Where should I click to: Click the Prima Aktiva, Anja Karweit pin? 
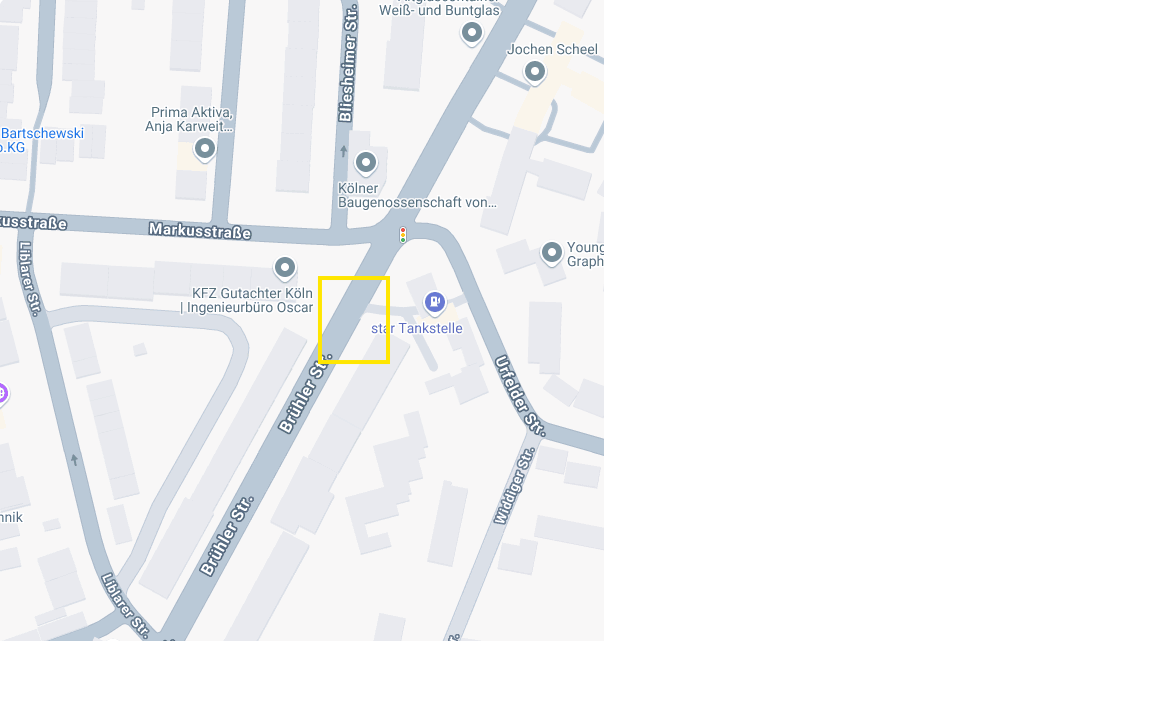tap(205, 150)
